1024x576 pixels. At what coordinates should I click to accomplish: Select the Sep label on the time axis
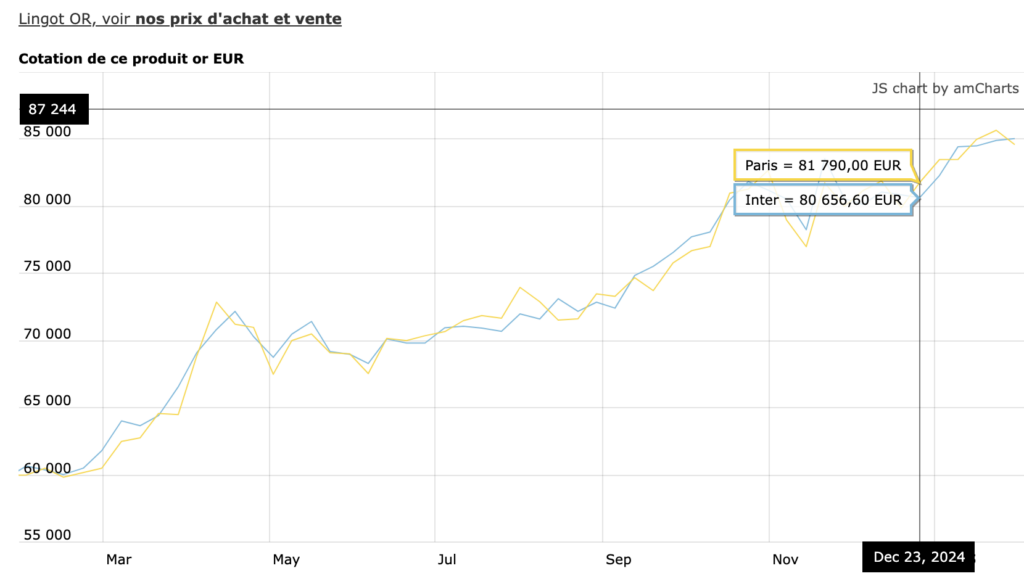click(x=618, y=559)
